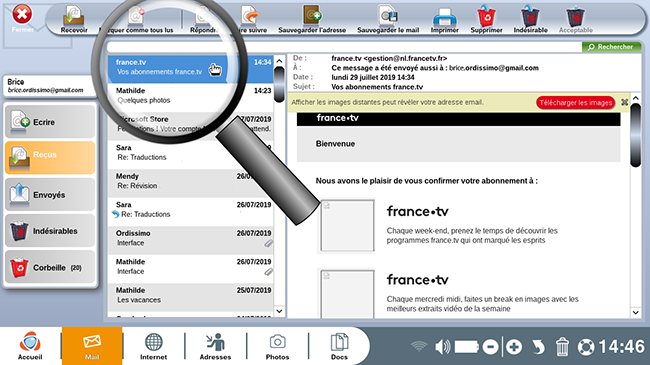Image resolution: width=650 pixels, height=365 pixels.
Task: Click the Wi-Fi status icon
Action: click(x=419, y=346)
